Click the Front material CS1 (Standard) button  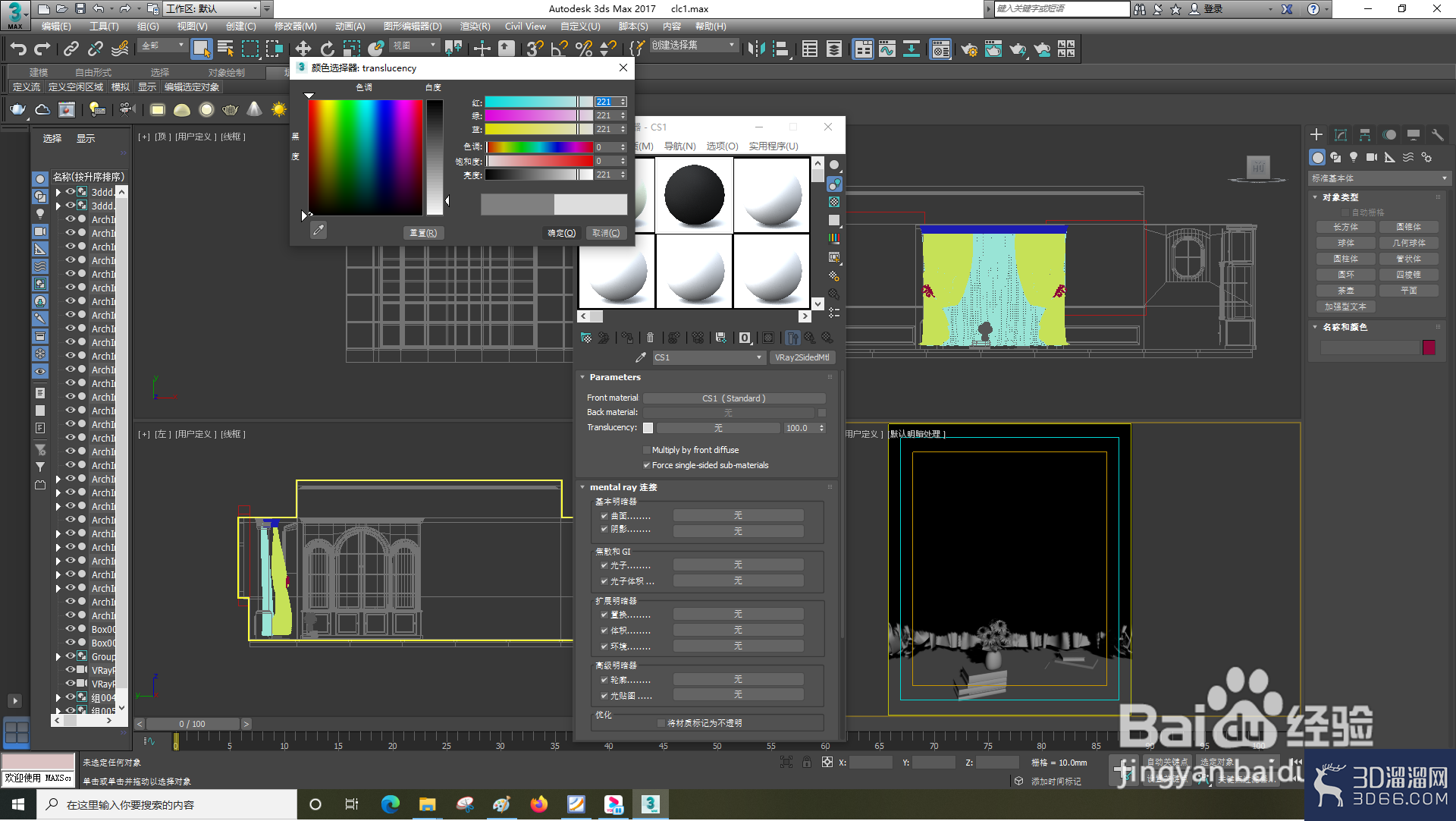734,398
